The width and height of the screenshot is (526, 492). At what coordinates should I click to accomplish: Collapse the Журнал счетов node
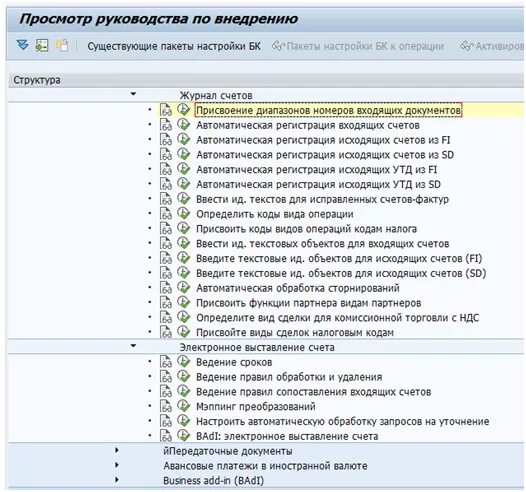(x=133, y=94)
